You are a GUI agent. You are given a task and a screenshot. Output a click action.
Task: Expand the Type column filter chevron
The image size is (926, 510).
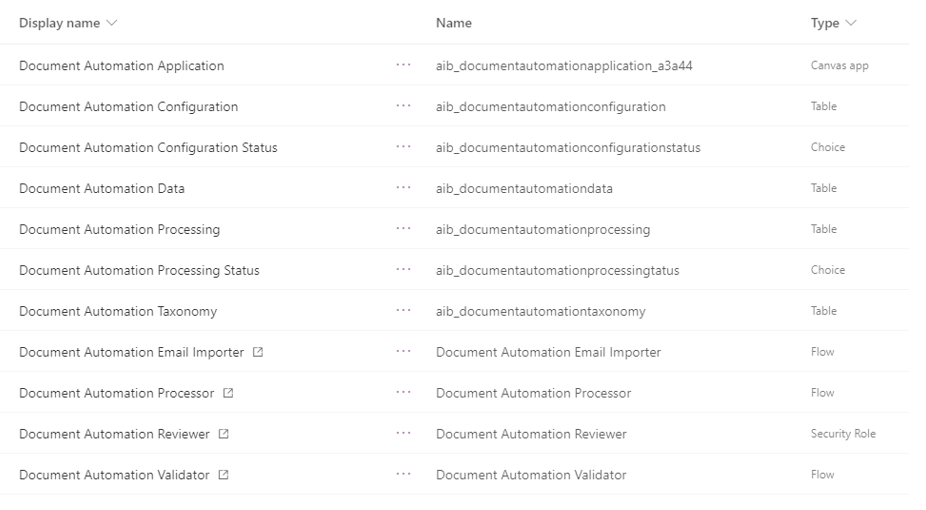tap(851, 23)
